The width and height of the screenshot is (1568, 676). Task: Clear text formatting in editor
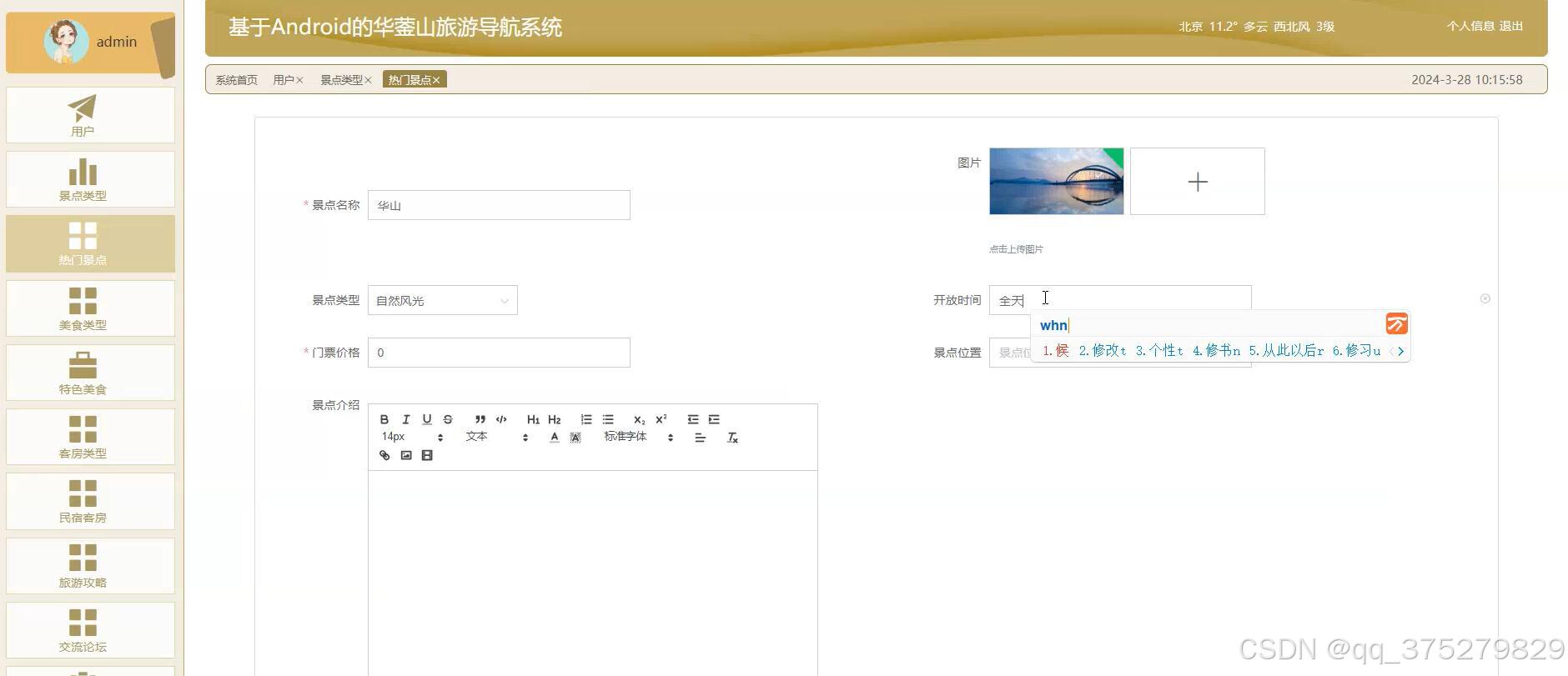tap(733, 438)
